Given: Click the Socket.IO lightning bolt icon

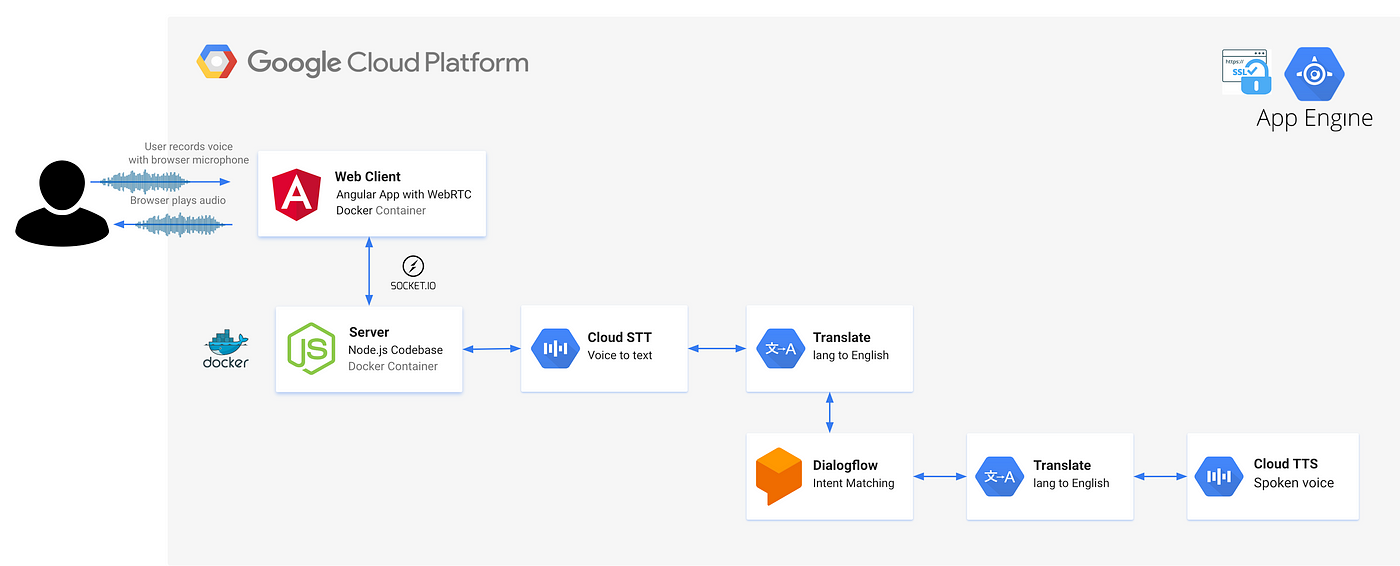Looking at the screenshot, I should 413,266.
